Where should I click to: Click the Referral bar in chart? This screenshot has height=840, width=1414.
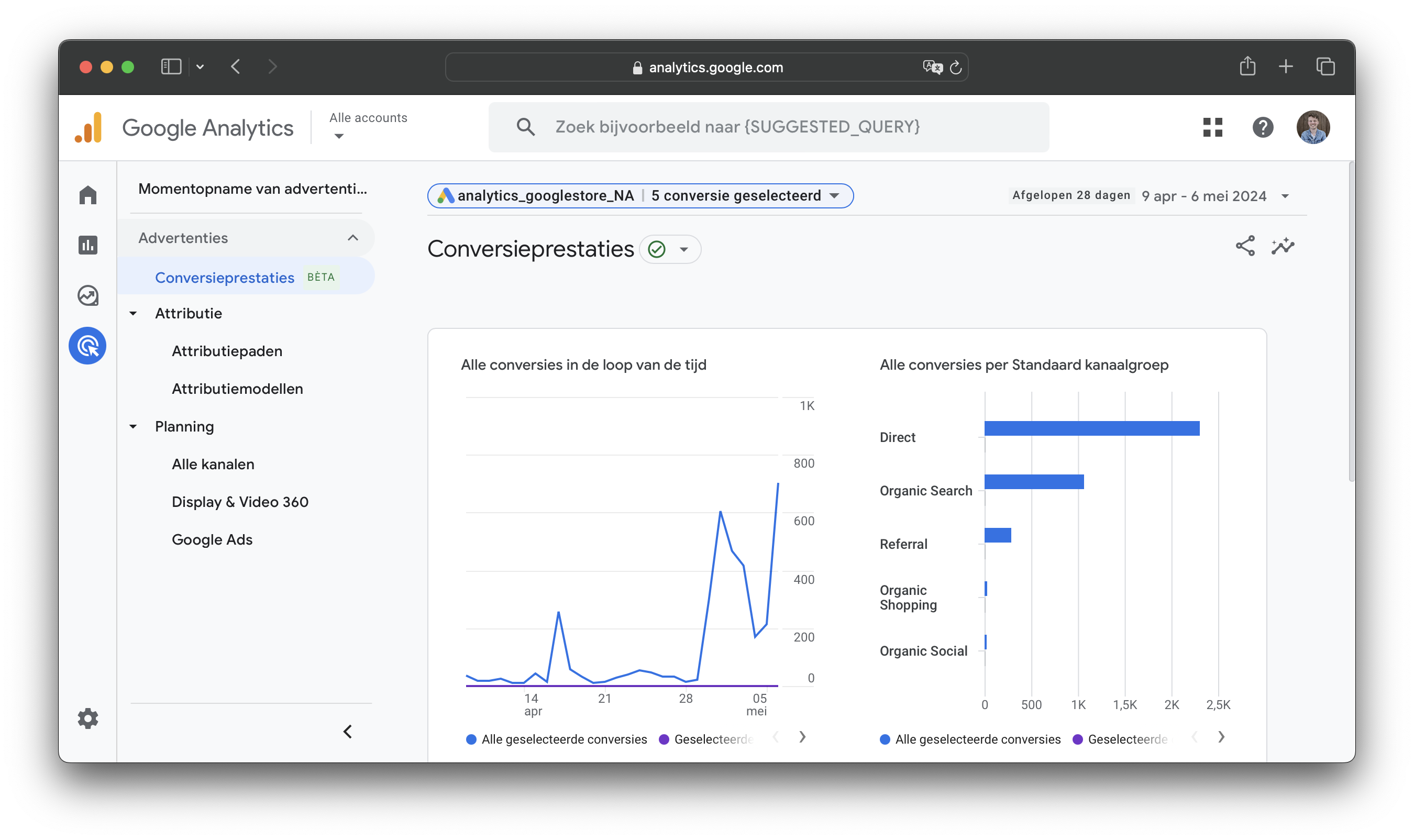coord(998,535)
